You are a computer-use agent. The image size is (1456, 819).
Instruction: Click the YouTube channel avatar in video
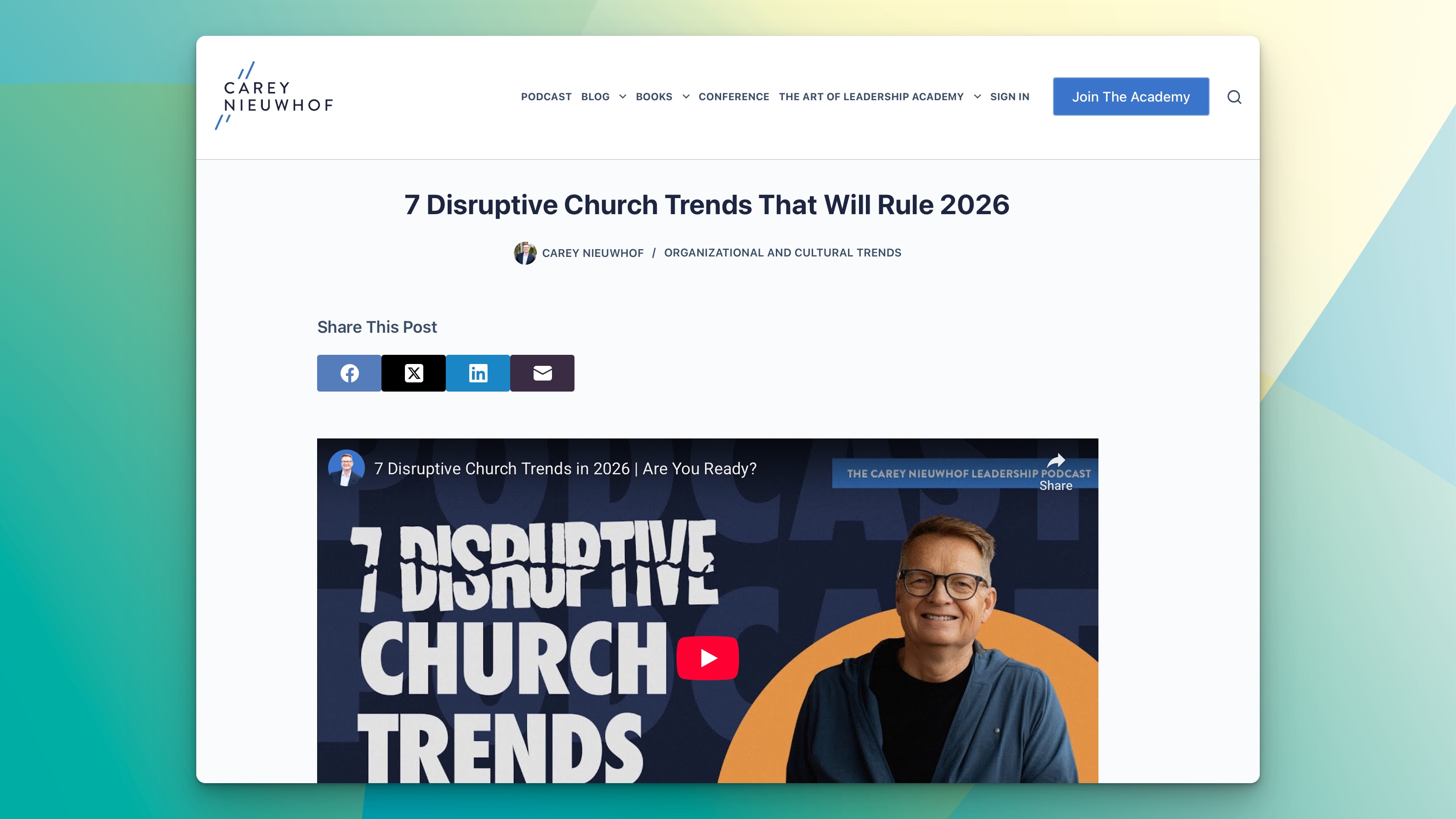point(346,468)
